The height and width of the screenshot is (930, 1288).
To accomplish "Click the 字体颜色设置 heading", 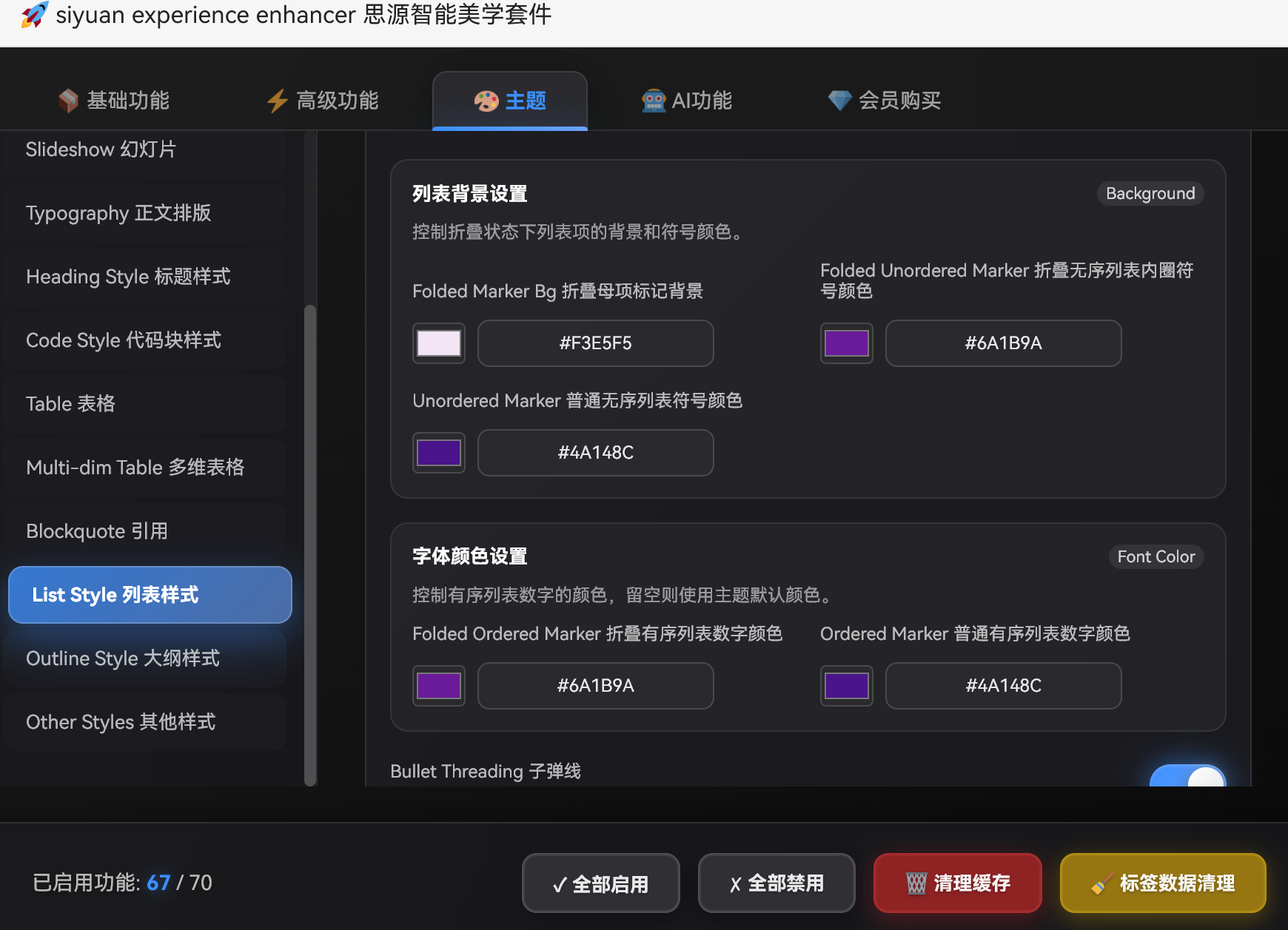I will coord(470,556).
